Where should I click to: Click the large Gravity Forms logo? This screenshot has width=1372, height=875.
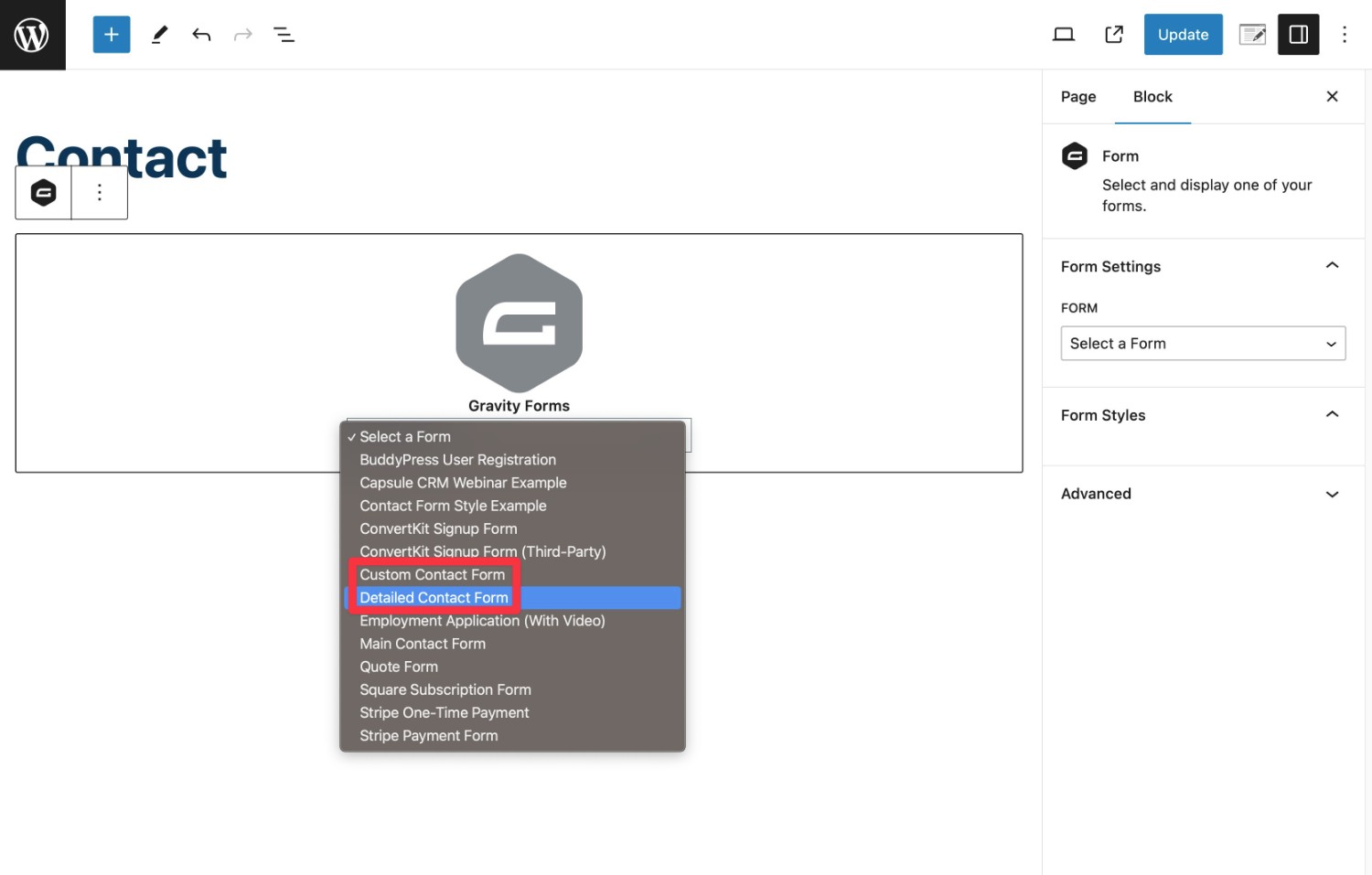(519, 323)
